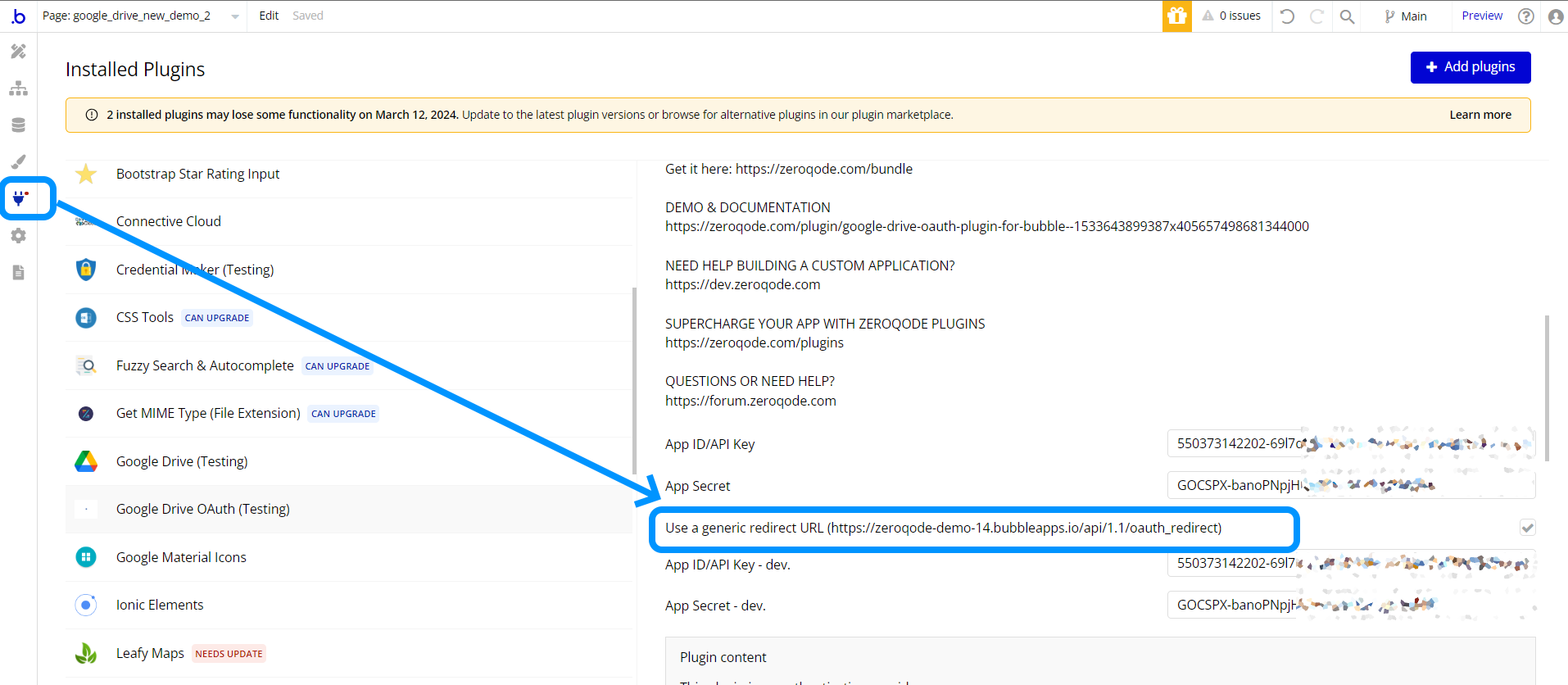Click the App Secret input field
The image size is (1568, 685).
coord(1351,485)
